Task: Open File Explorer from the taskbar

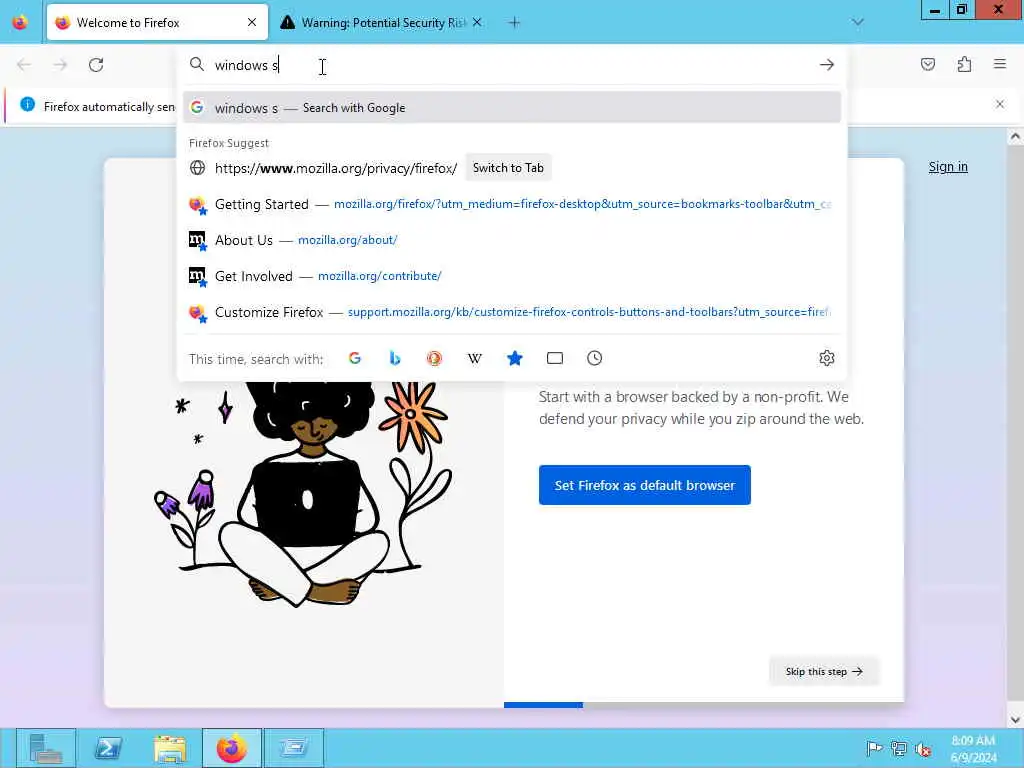Action: 170,748
